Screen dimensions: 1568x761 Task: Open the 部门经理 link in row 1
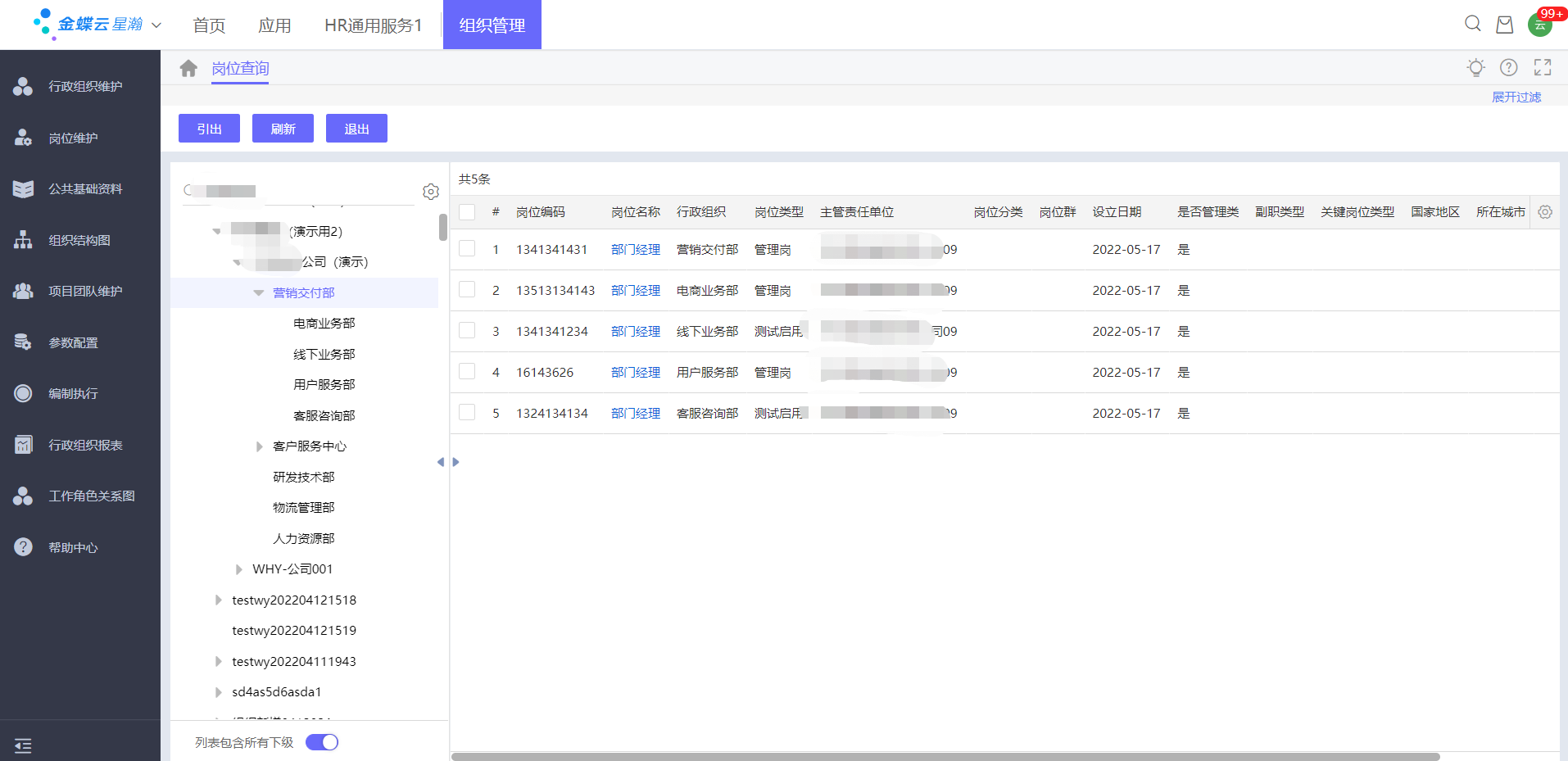[x=636, y=250]
